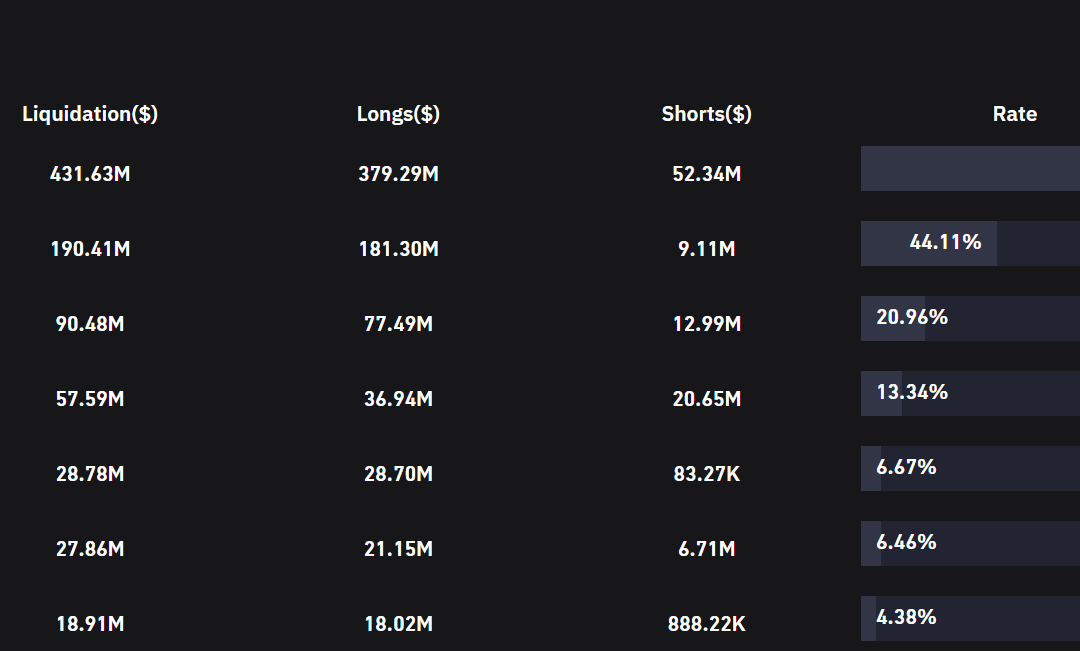This screenshot has width=1080, height=651.
Task: Click the Rate column header
Action: coord(1015,114)
